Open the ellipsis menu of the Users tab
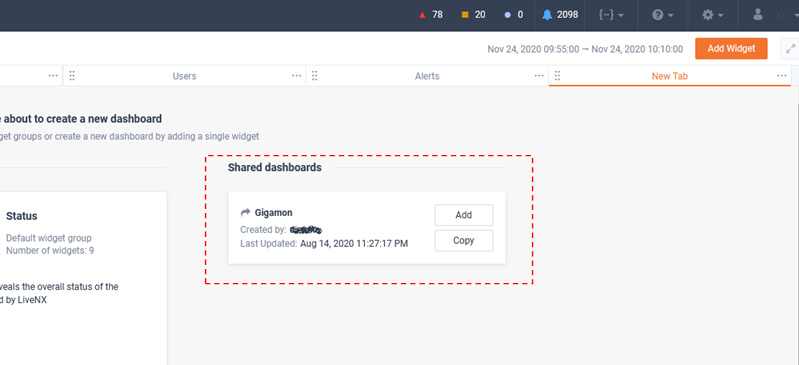The height and width of the screenshot is (365, 799). coord(297,75)
